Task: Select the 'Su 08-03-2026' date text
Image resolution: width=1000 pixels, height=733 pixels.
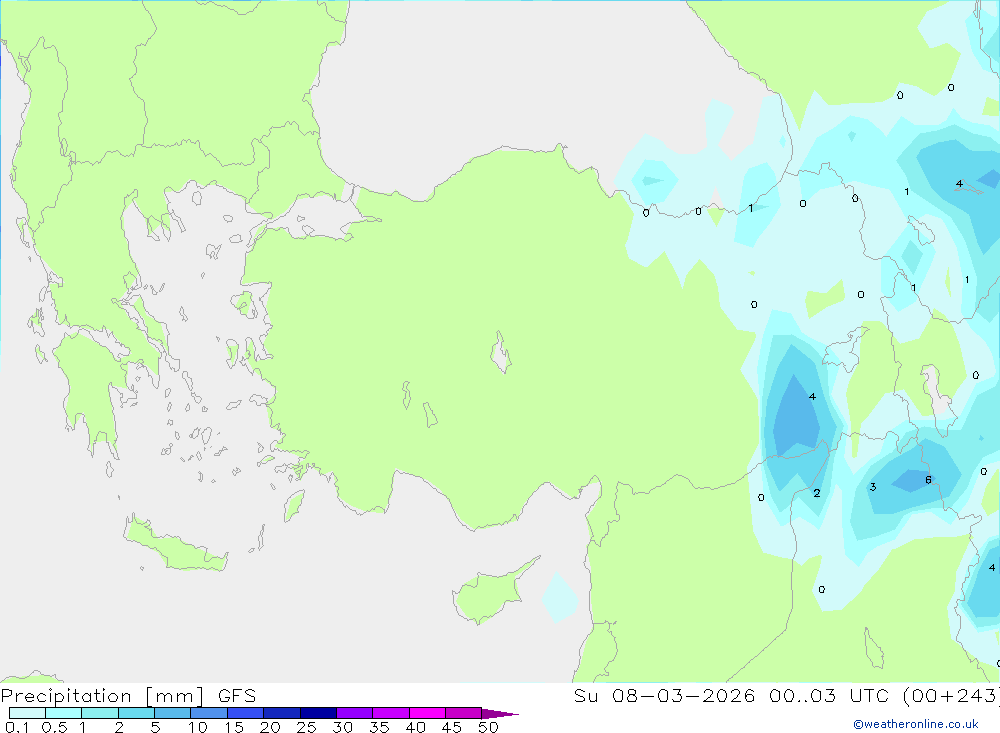Action: pos(664,695)
